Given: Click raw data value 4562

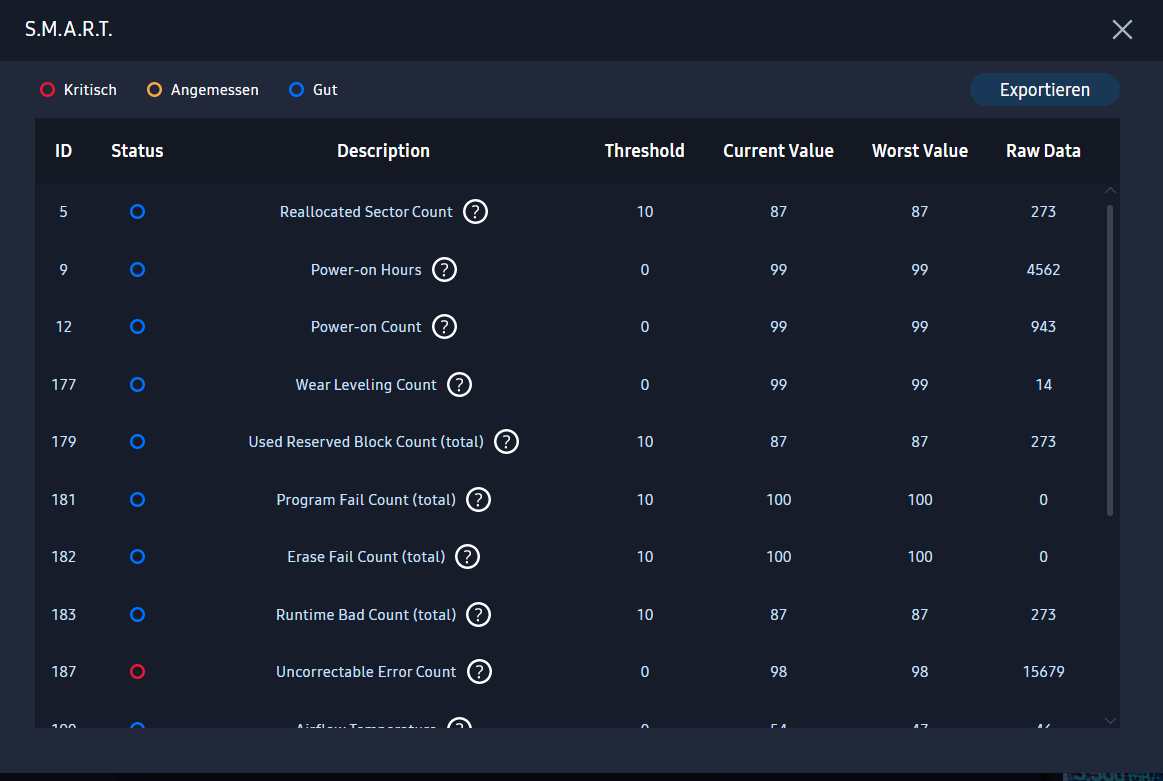Looking at the screenshot, I should click(1044, 270).
